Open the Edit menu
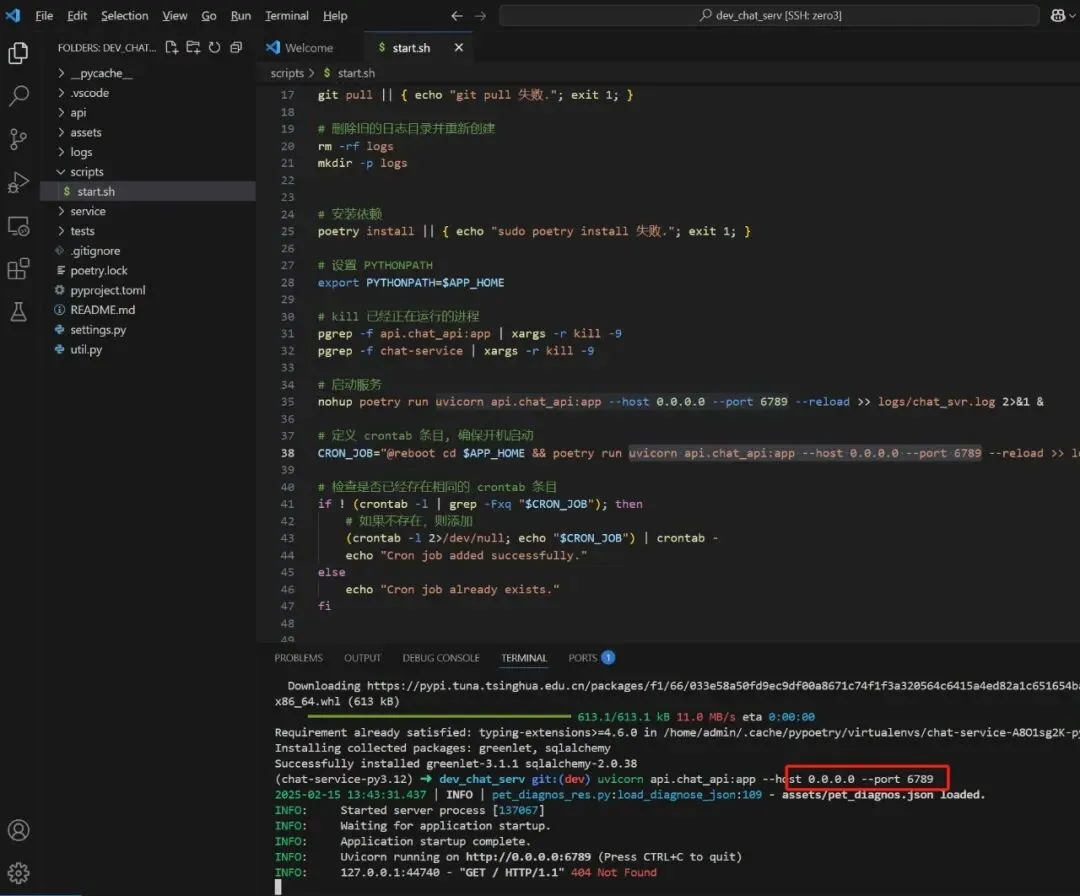 [77, 15]
